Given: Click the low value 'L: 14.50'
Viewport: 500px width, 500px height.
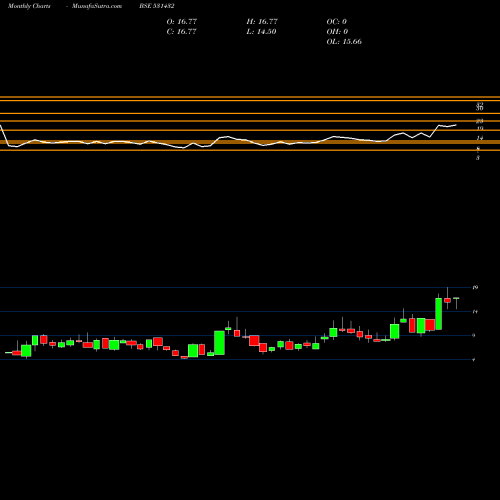Looking at the screenshot, I should [261, 32].
